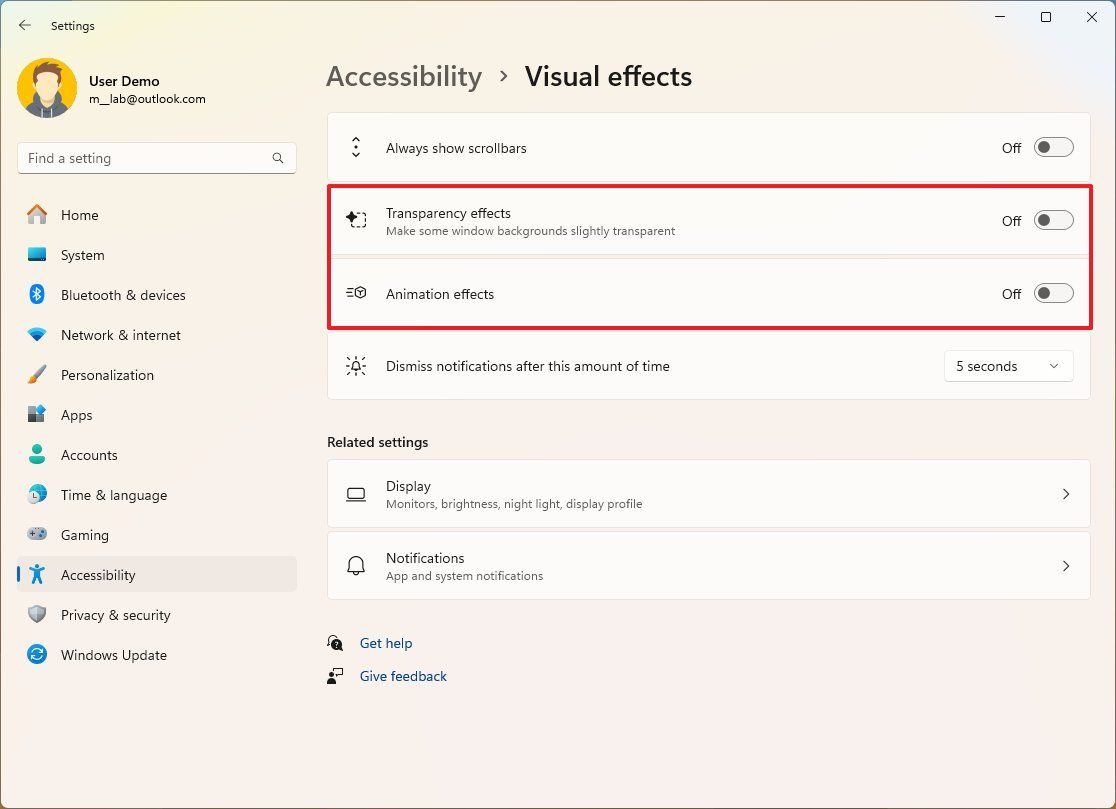Click the Settings window title text
Viewport: 1116px width, 809px height.
[x=73, y=26]
